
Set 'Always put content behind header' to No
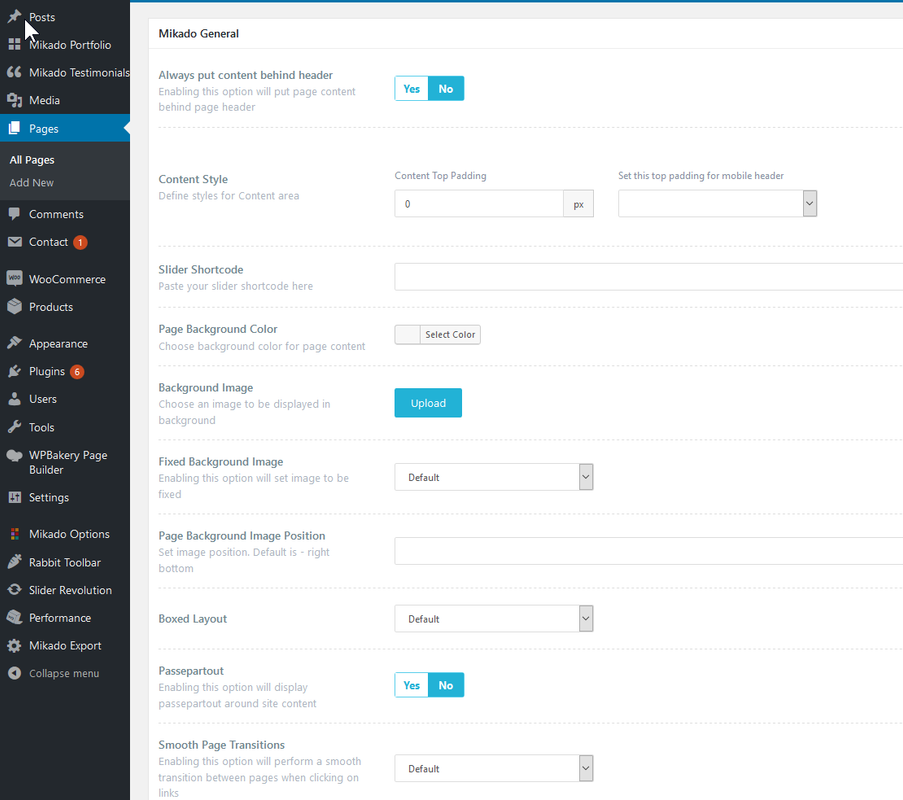[446, 89]
